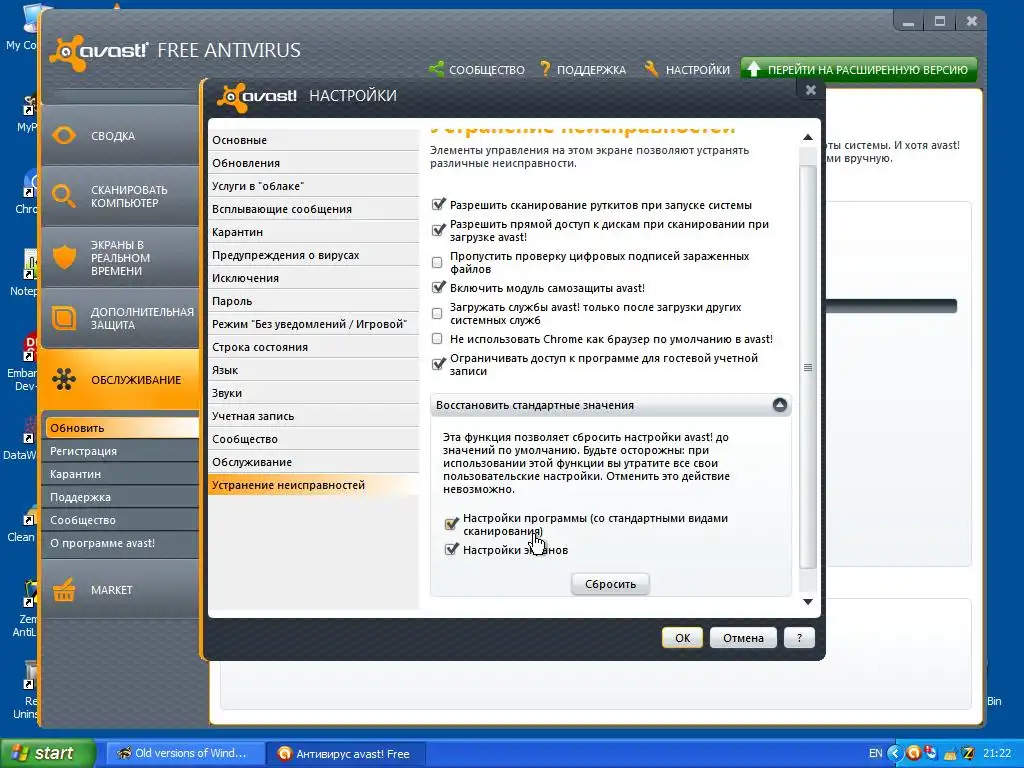Screen dimensions: 1024x768
Task: Open Всплывающие сообщения settings category
Action: pyautogui.click(x=313, y=209)
